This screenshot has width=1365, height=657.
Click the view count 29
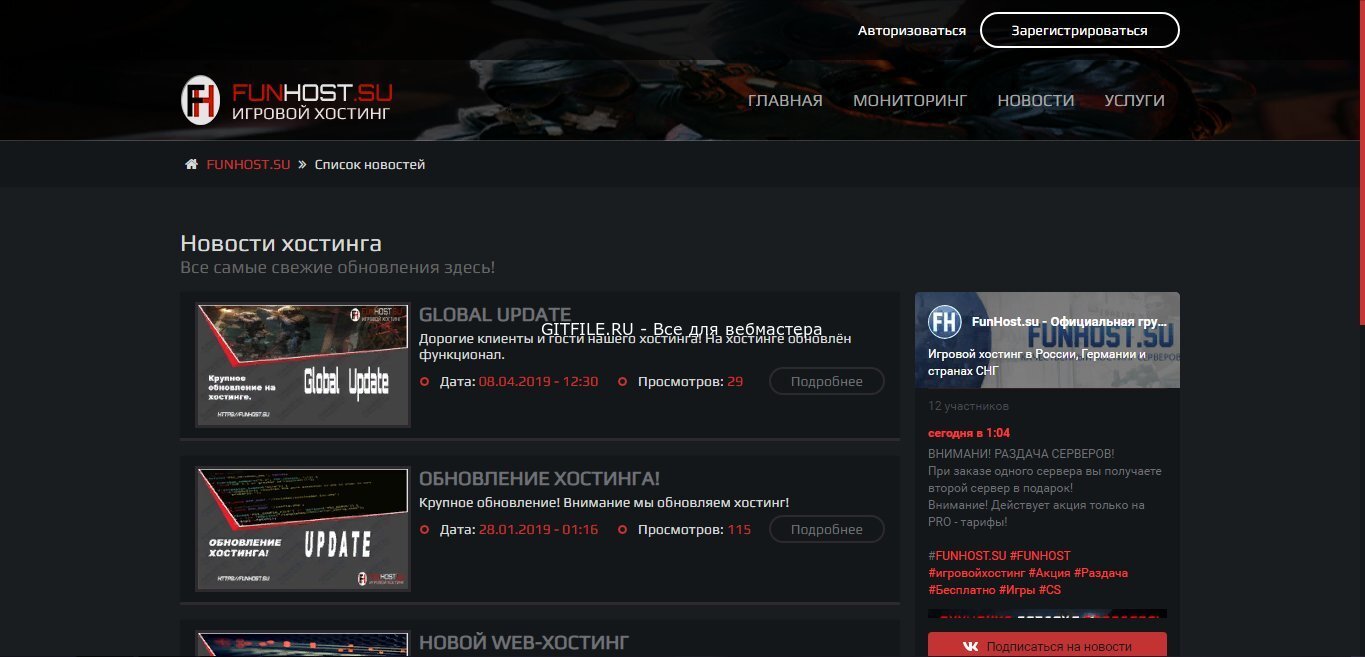point(735,381)
